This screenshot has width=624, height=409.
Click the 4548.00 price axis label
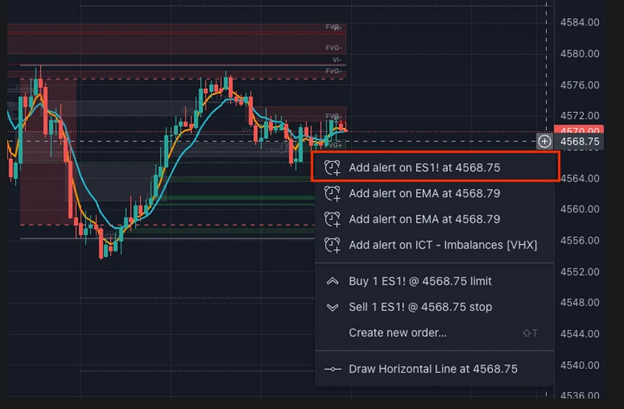point(580,303)
